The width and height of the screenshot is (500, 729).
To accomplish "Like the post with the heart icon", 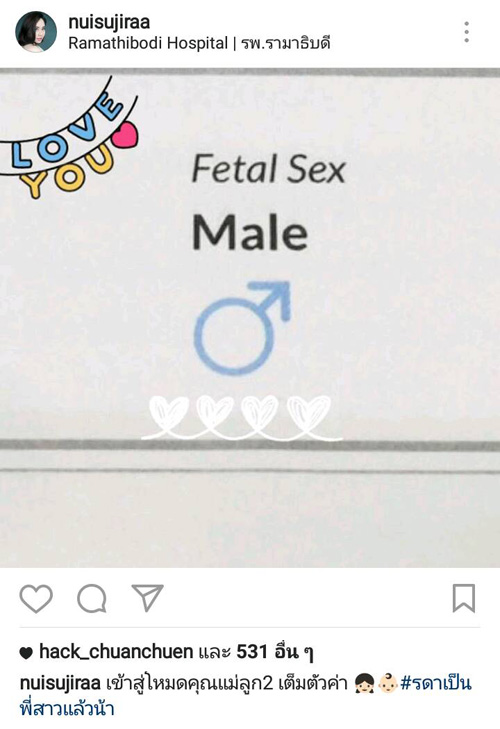I will [x=36, y=598].
